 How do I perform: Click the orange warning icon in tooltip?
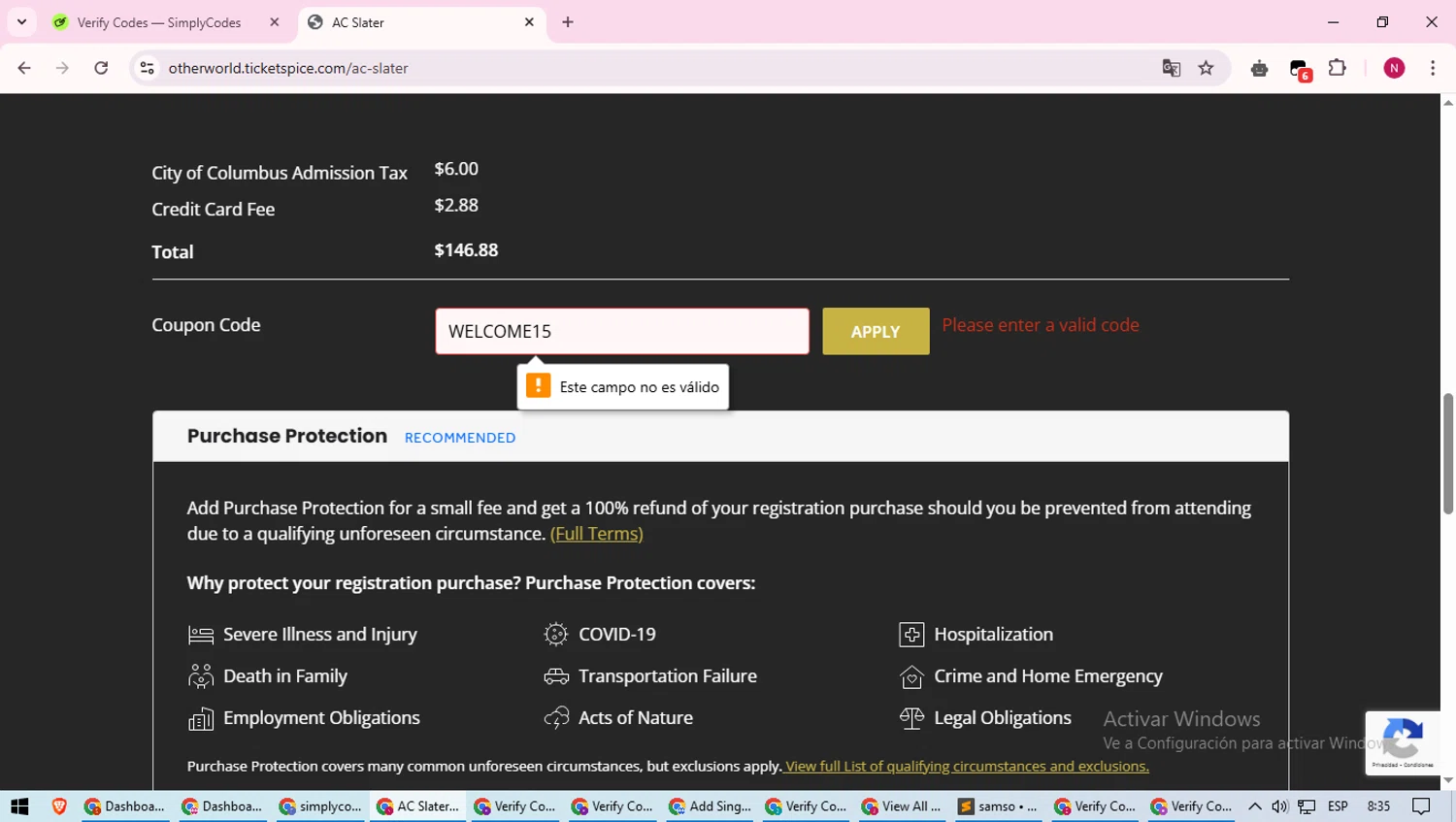click(538, 385)
